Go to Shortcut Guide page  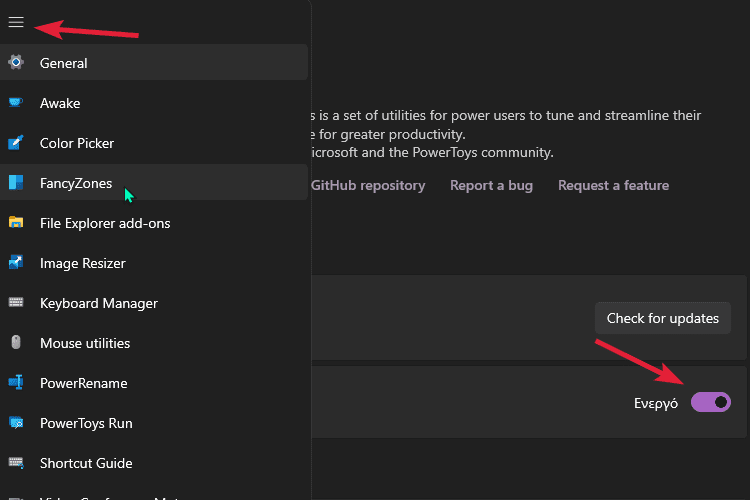point(154,462)
